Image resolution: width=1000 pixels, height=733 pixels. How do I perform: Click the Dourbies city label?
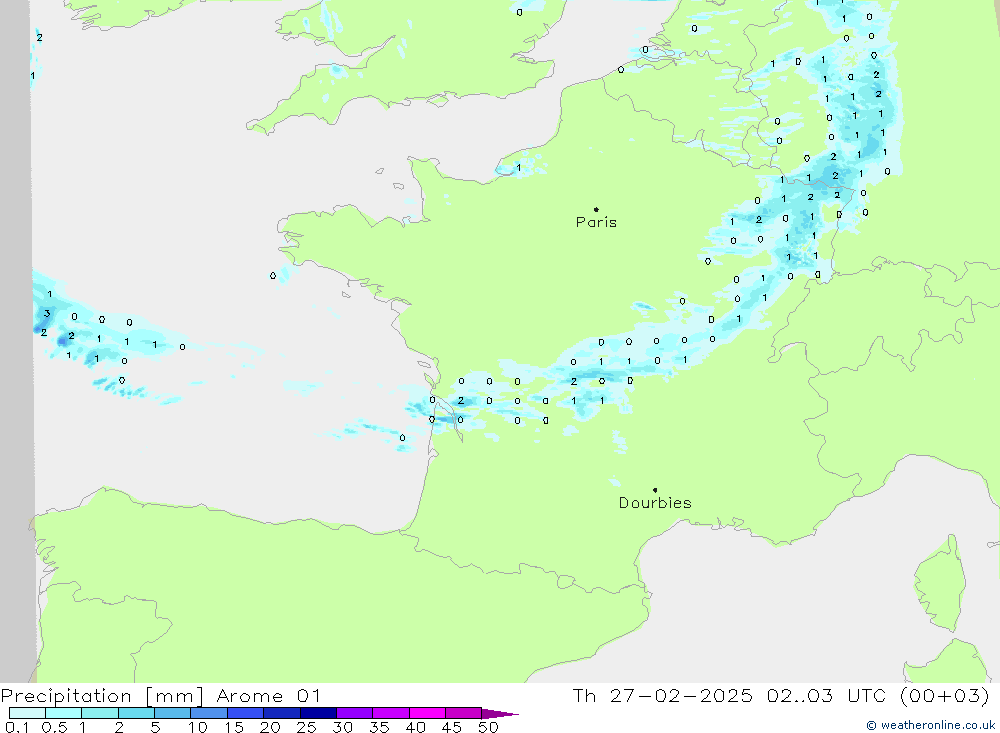pos(655,503)
